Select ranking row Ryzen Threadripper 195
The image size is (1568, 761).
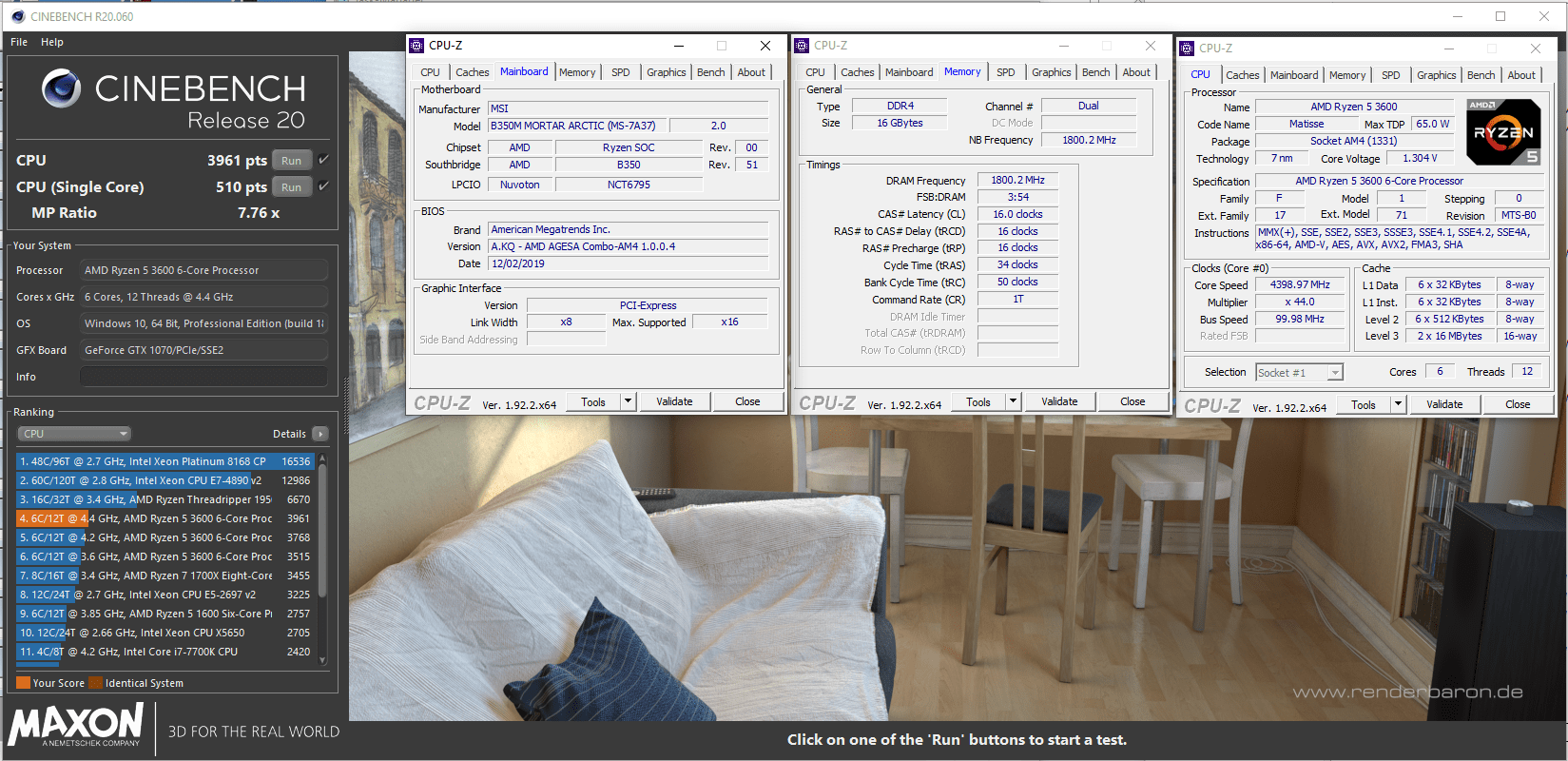[165, 499]
